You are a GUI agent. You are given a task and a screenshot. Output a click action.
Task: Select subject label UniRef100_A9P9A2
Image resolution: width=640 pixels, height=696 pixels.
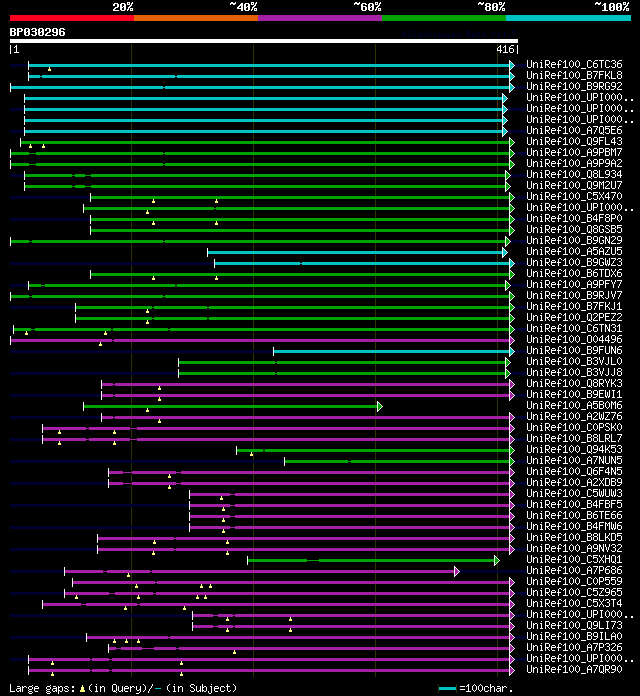(574, 163)
